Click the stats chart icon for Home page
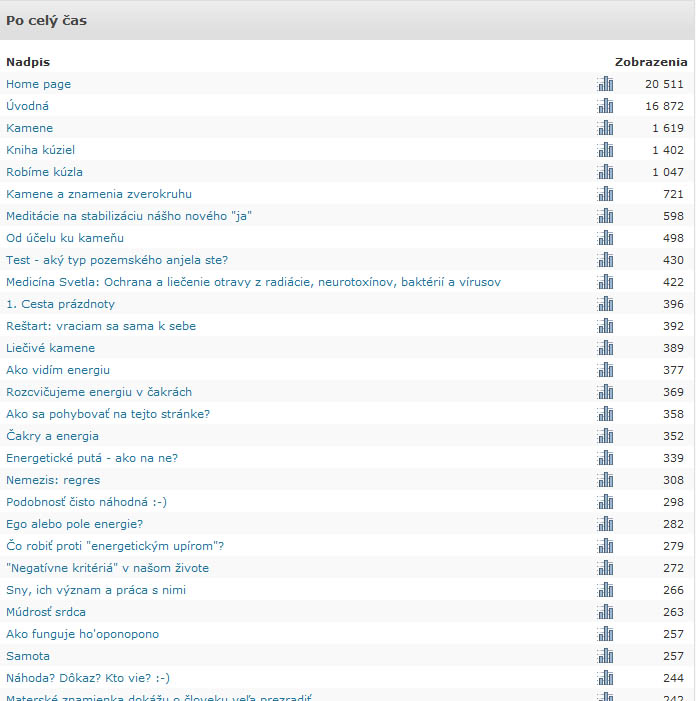 click(605, 84)
